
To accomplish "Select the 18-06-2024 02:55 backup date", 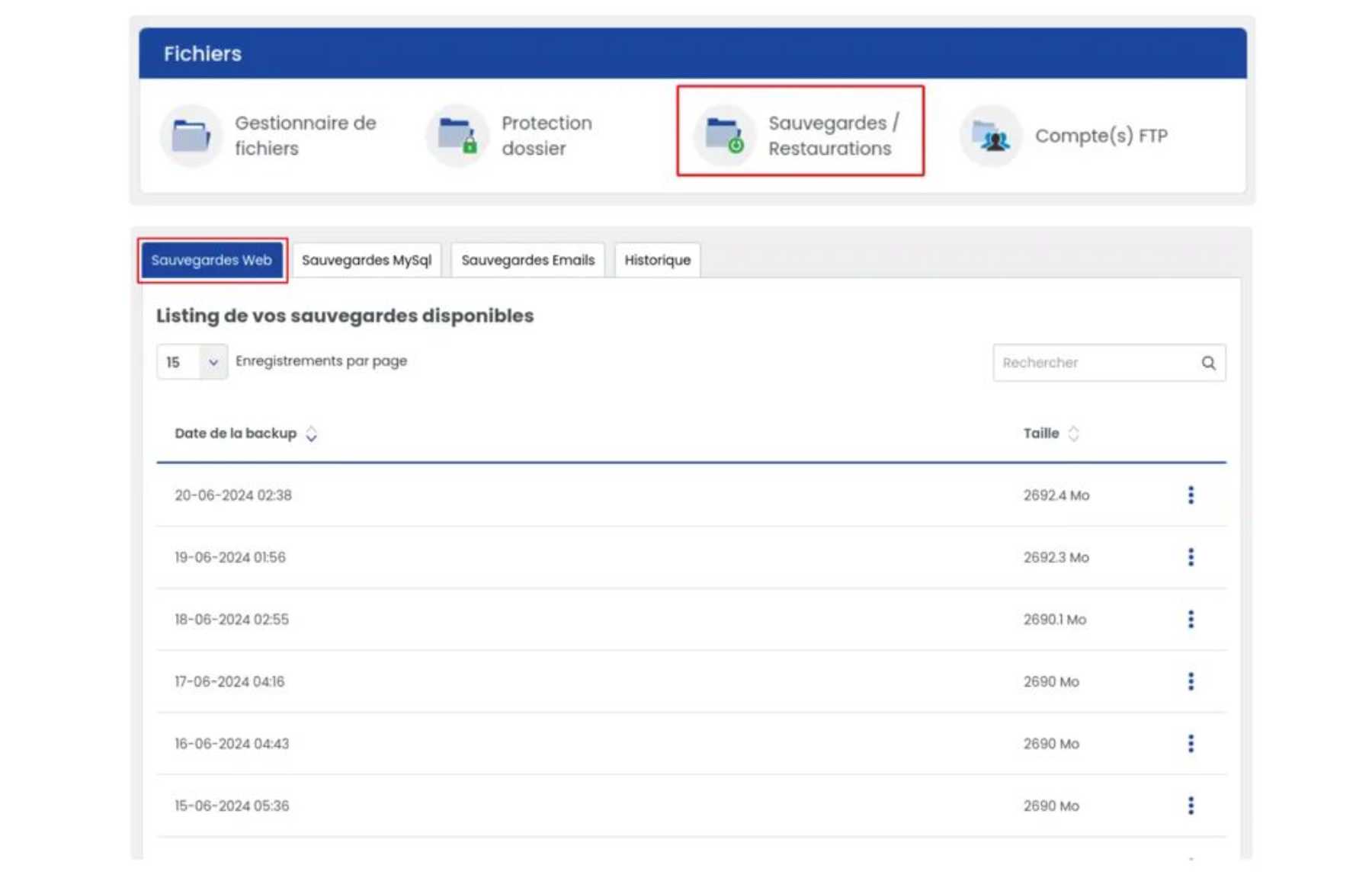I will [232, 620].
